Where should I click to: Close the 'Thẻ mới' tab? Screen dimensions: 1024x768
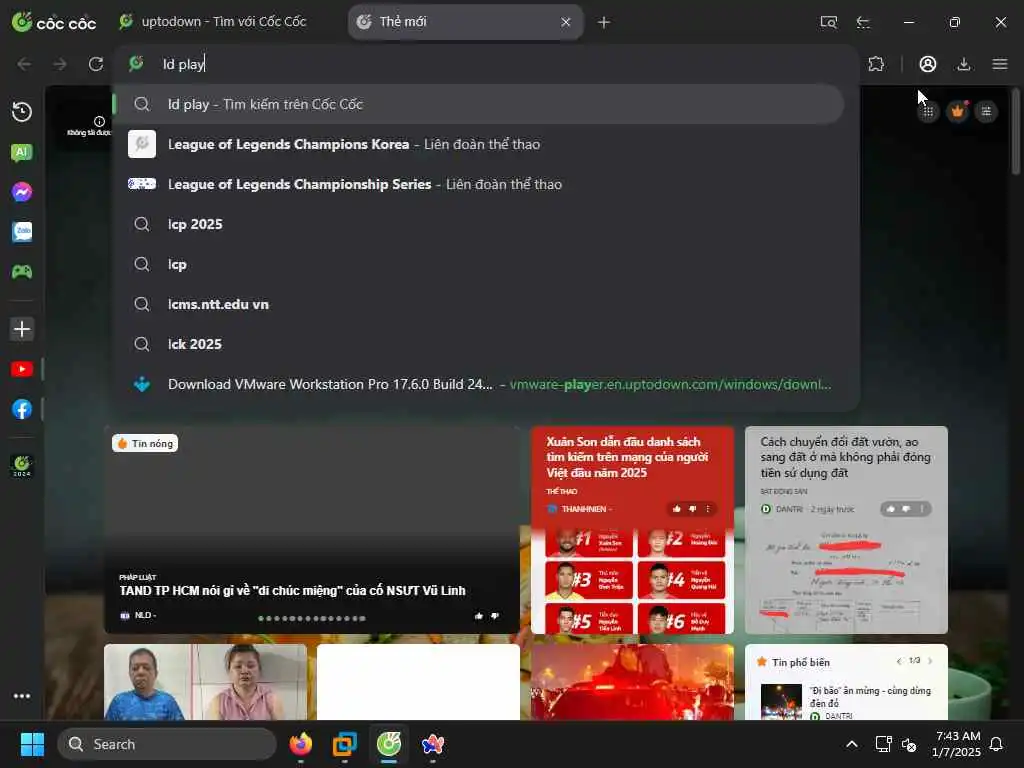566,22
